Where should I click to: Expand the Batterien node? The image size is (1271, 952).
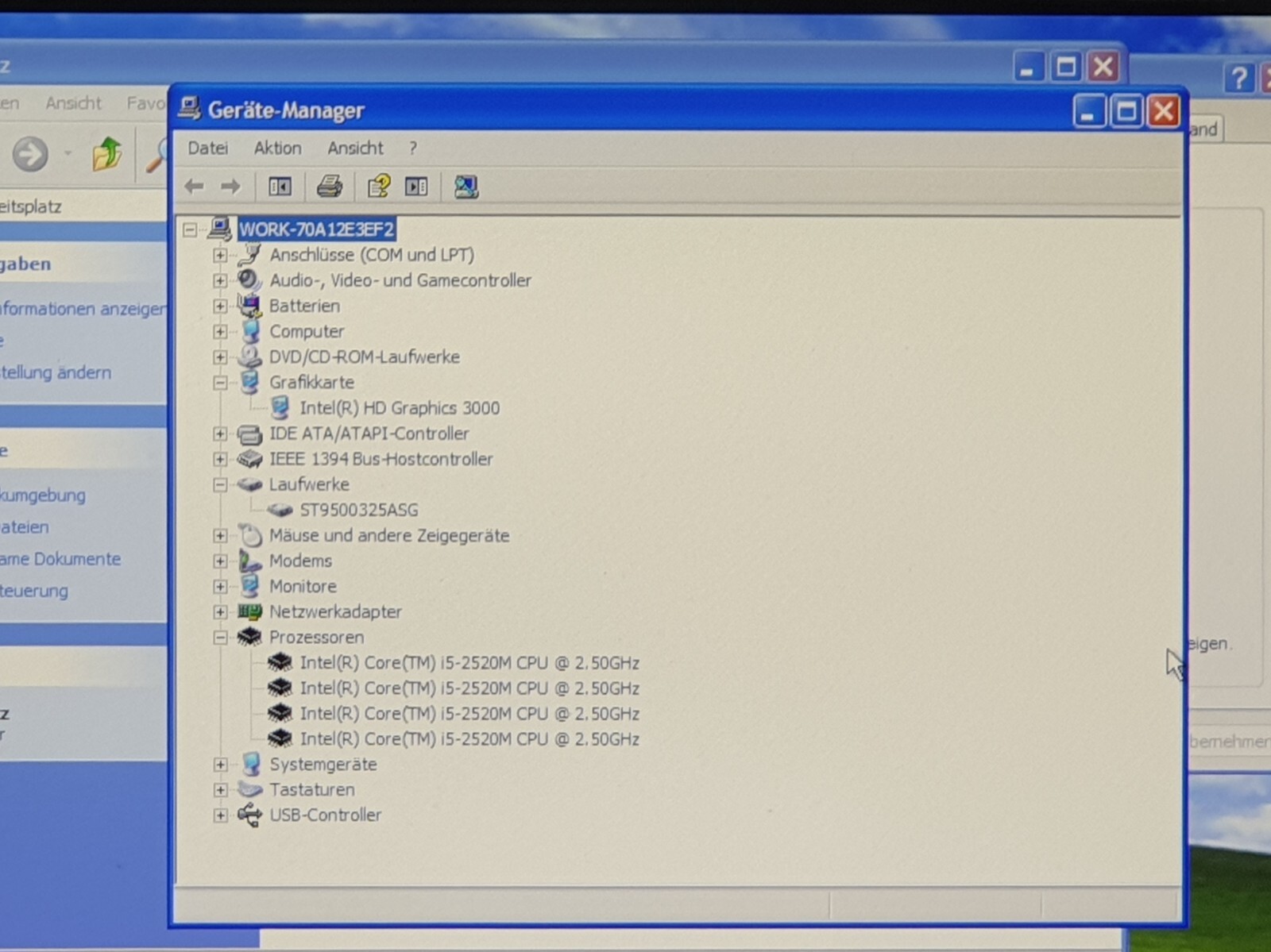point(220,306)
